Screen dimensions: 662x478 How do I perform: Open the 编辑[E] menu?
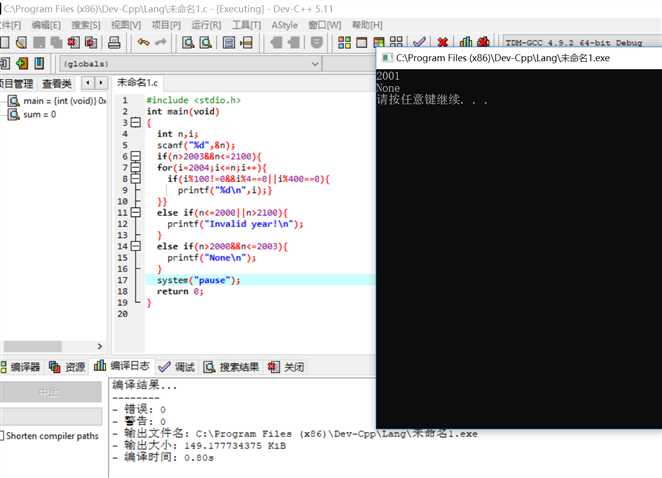pyautogui.click(x=46, y=25)
